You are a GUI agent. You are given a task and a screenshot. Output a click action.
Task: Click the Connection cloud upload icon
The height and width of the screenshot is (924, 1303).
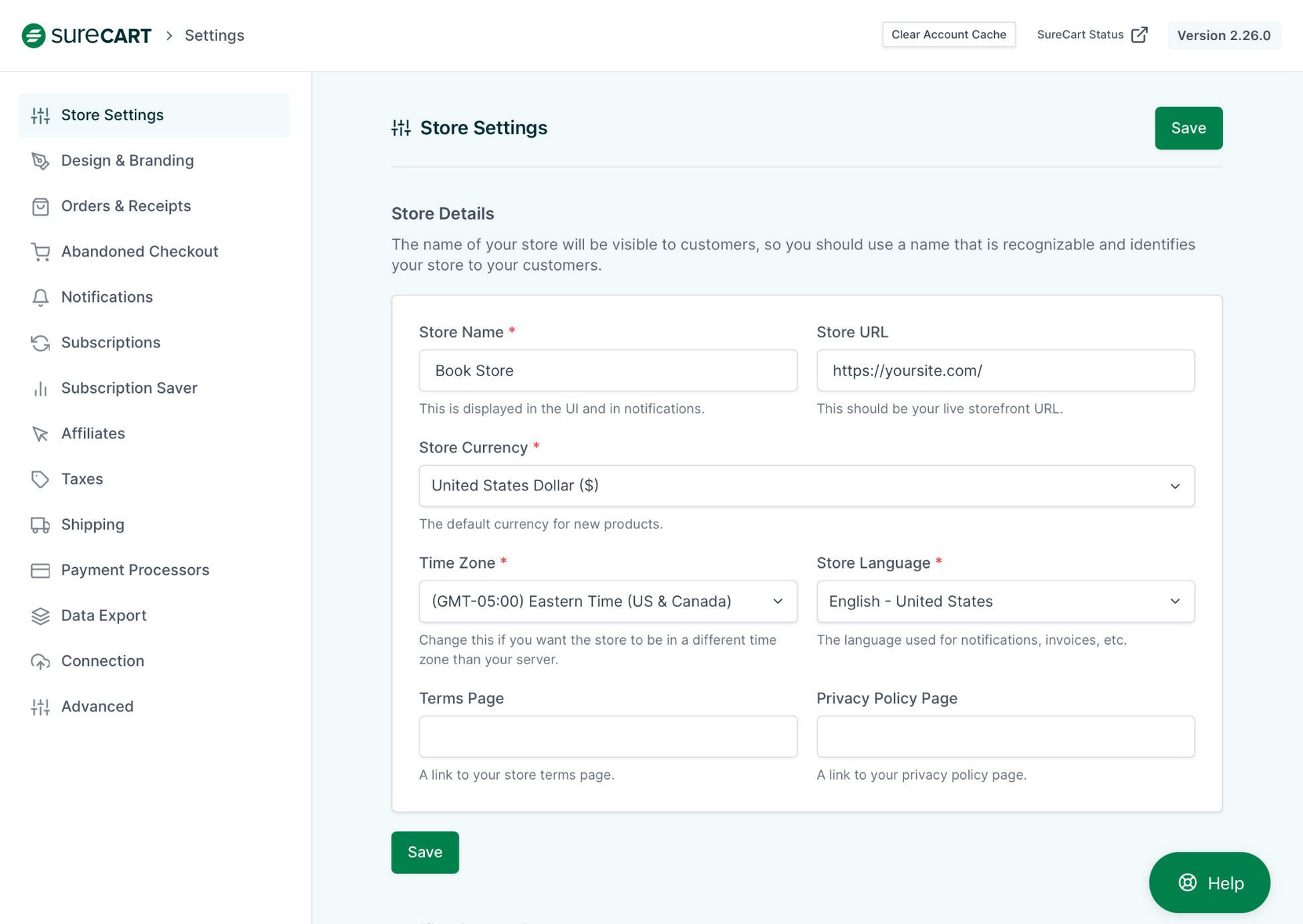40,661
